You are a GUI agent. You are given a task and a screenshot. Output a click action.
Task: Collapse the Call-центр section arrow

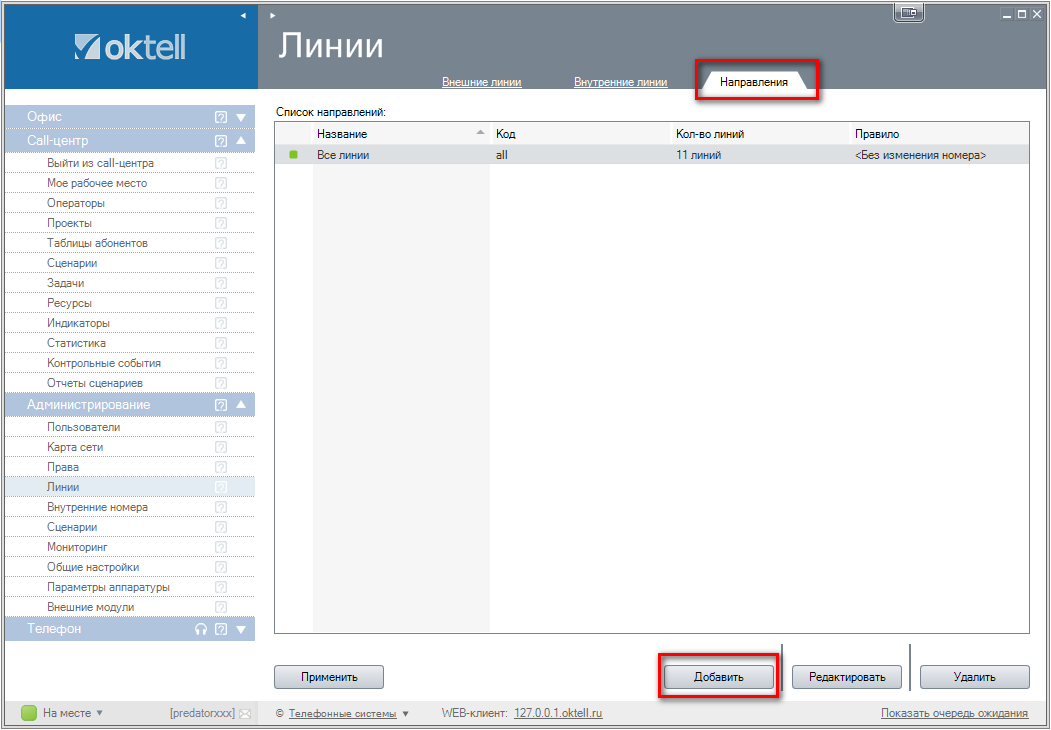click(x=241, y=141)
